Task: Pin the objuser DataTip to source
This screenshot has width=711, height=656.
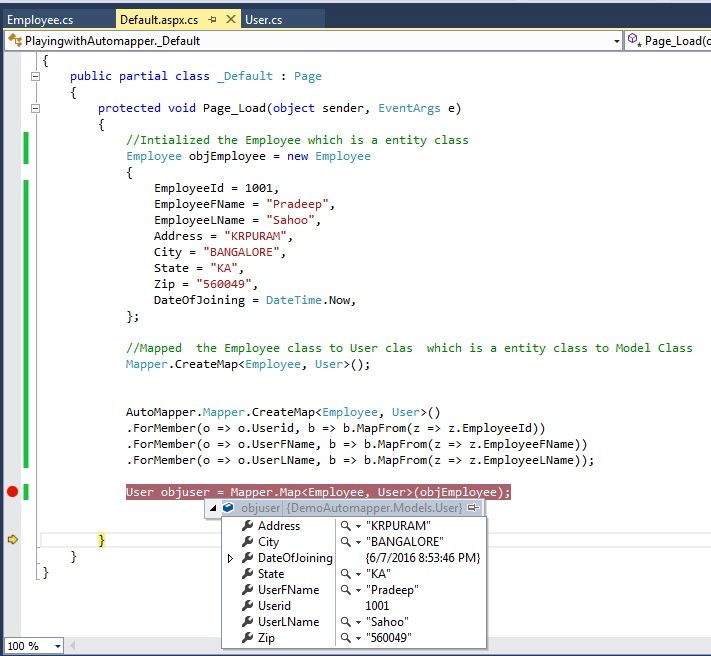Action: coord(473,508)
